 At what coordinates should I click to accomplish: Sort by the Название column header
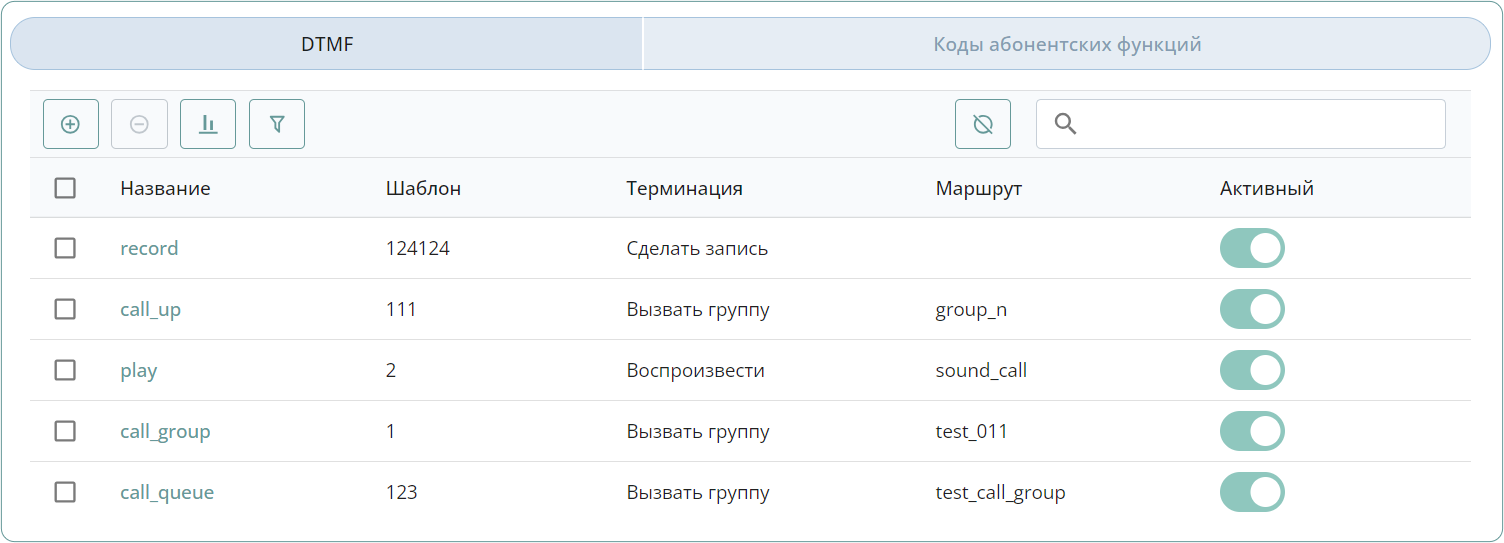[x=165, y=188]
